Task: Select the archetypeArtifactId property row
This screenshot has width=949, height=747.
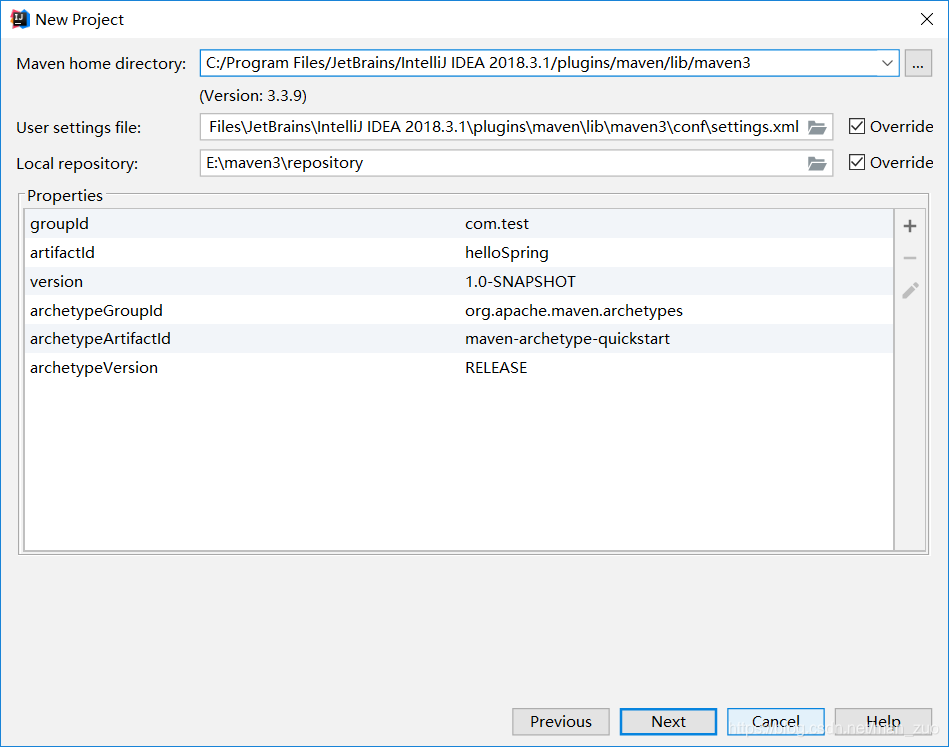Action: click(x=459, y=339)
